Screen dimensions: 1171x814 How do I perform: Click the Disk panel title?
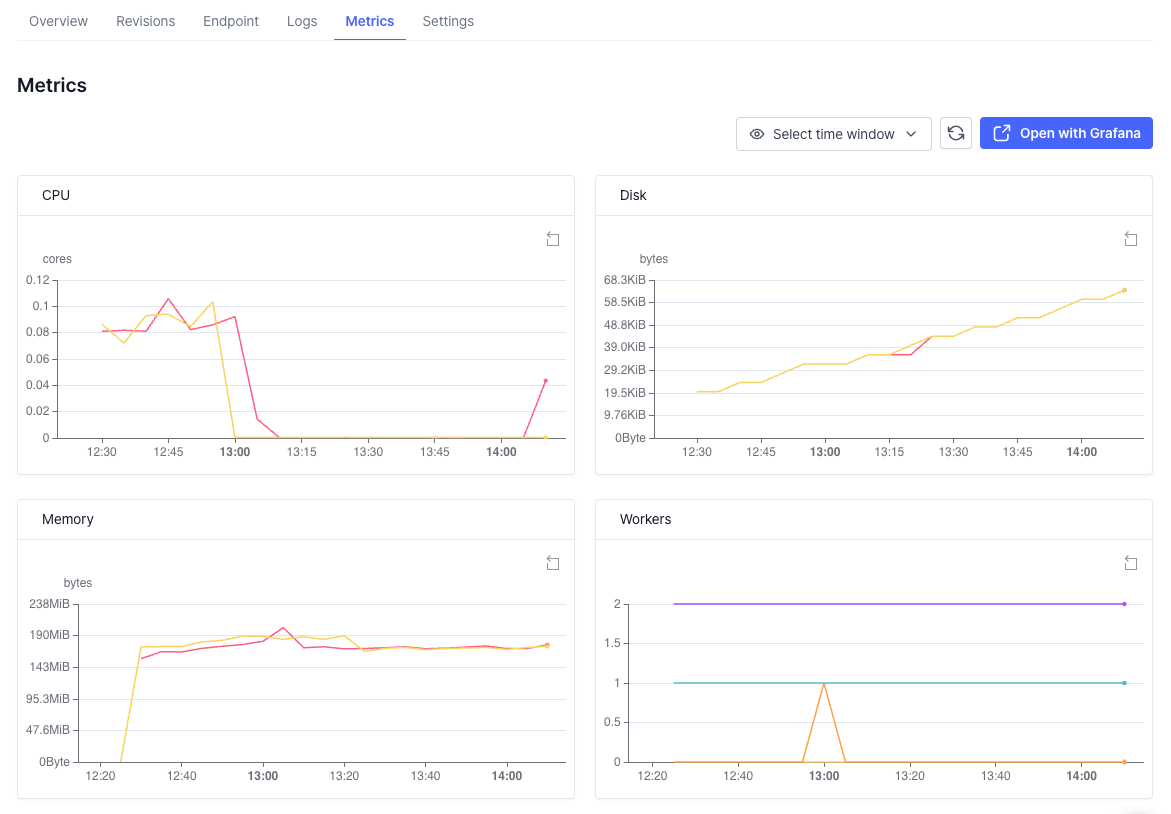[633, 195]
